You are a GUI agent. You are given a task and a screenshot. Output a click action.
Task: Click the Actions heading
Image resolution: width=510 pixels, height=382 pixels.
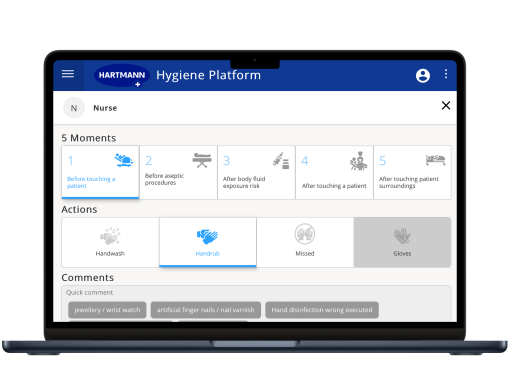point(79,209)
